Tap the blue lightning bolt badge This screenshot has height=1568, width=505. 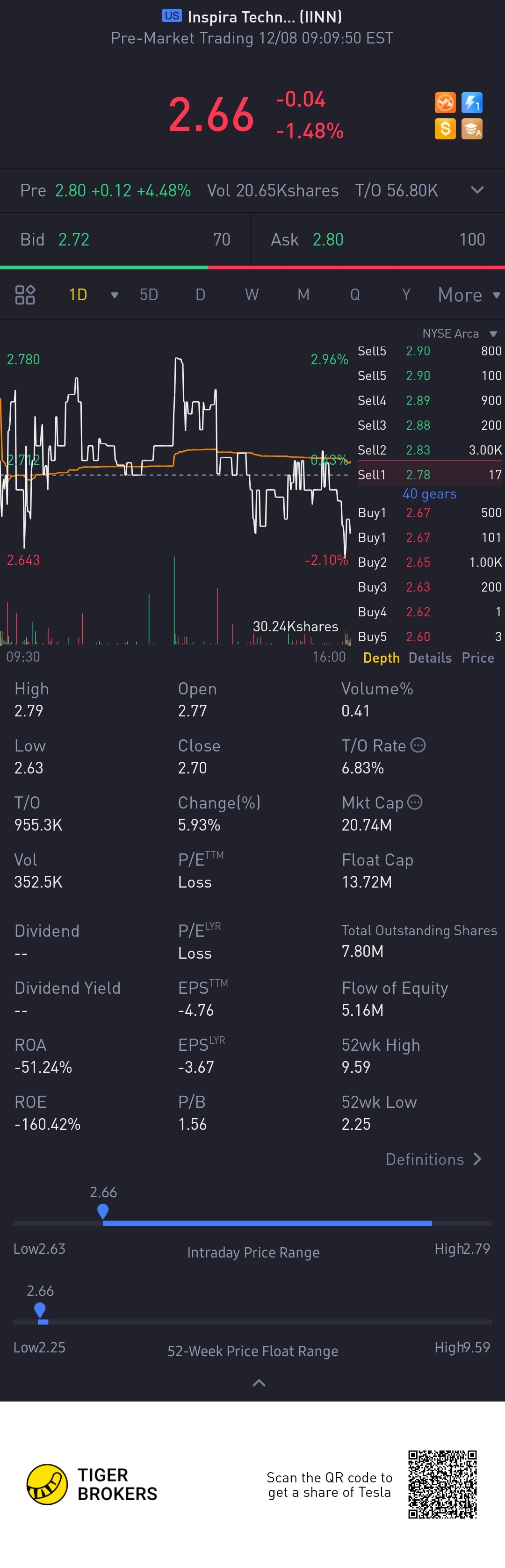click(471, 102)
